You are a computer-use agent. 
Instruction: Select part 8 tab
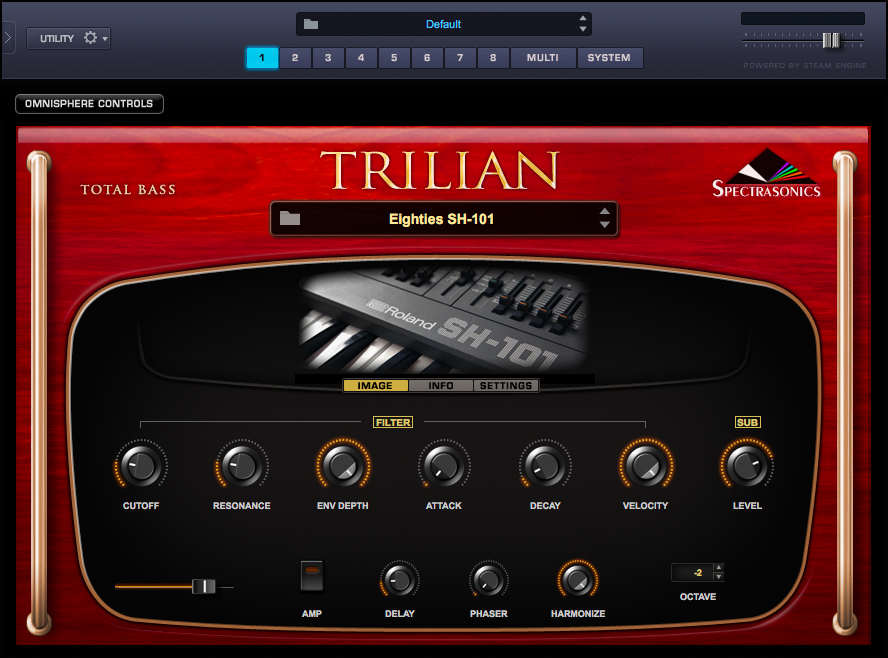[x=493, y=58]
